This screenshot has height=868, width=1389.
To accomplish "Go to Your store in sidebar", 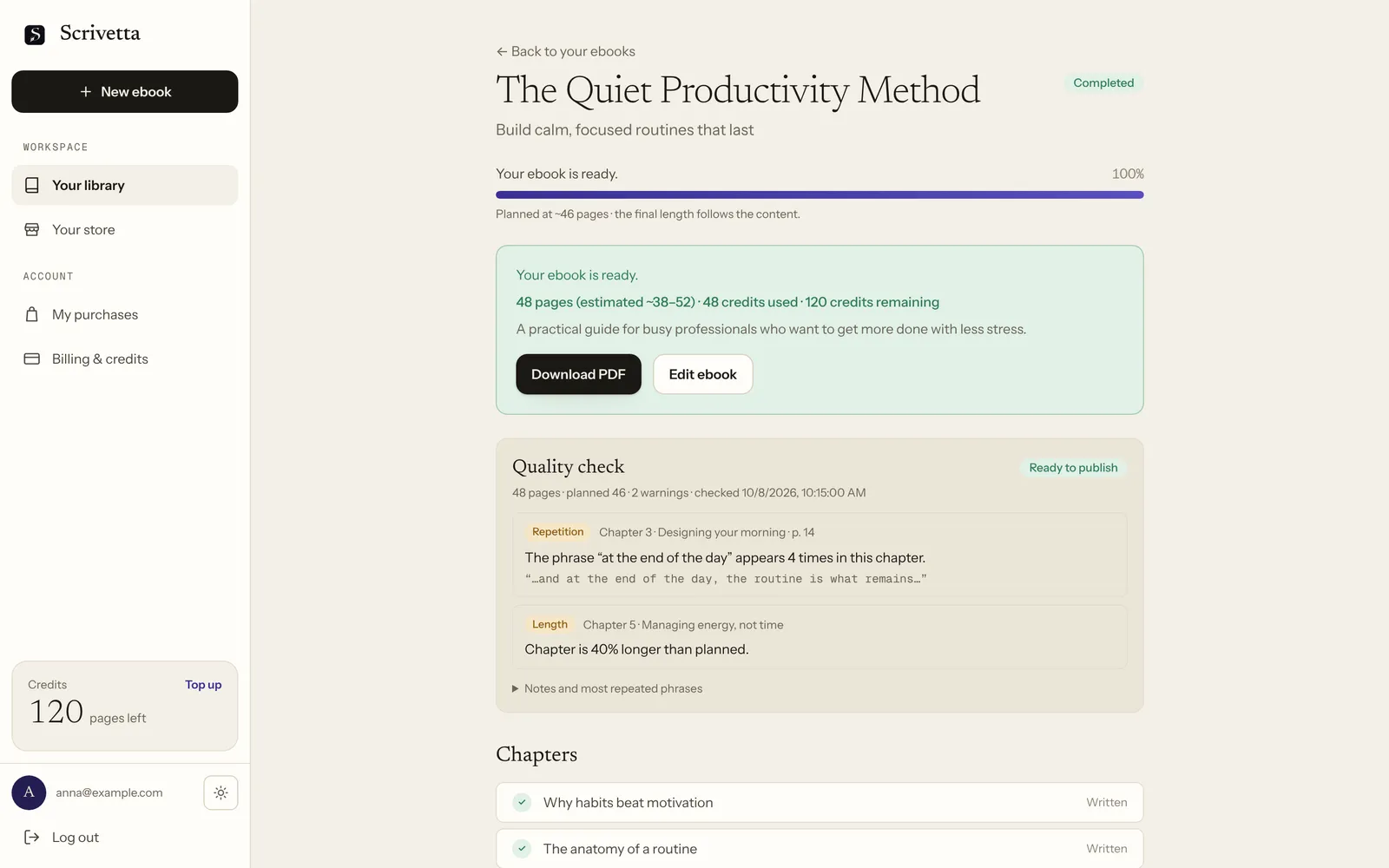I will [125, 230].
